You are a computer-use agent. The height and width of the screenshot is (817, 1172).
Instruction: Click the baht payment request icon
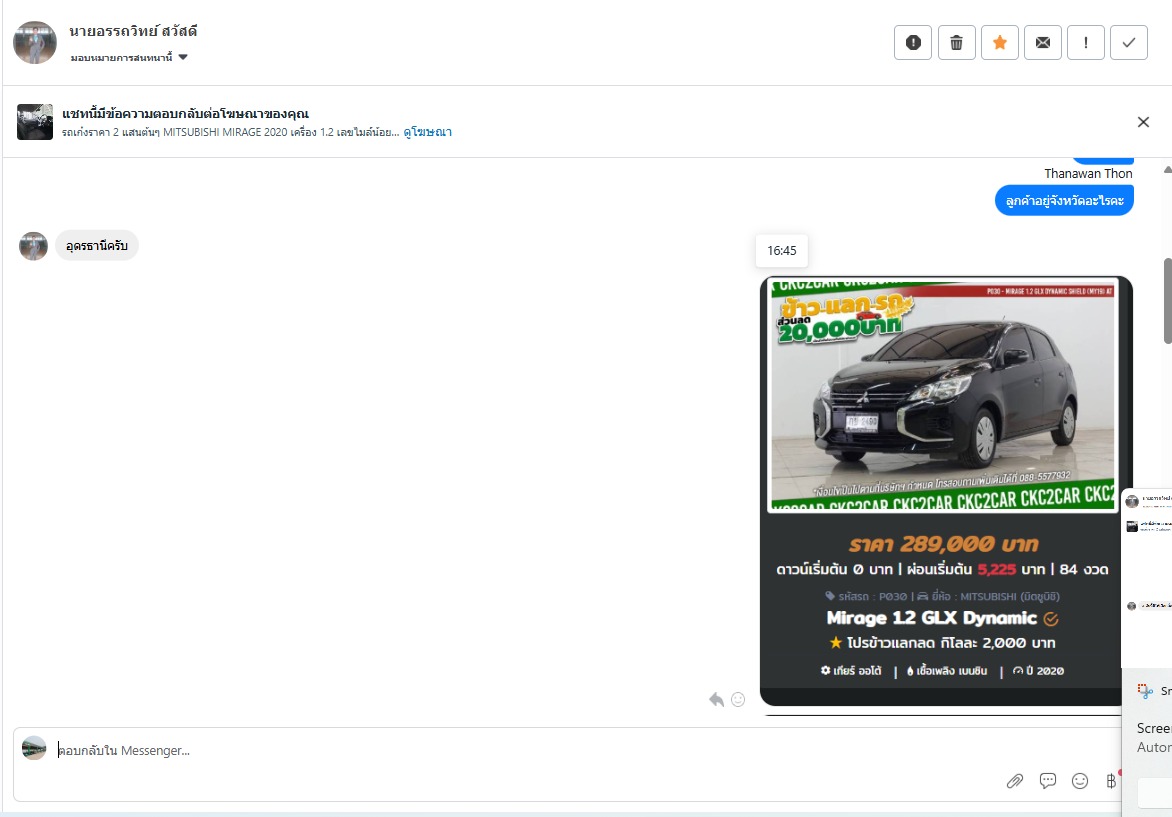[x=1111, y=781]
